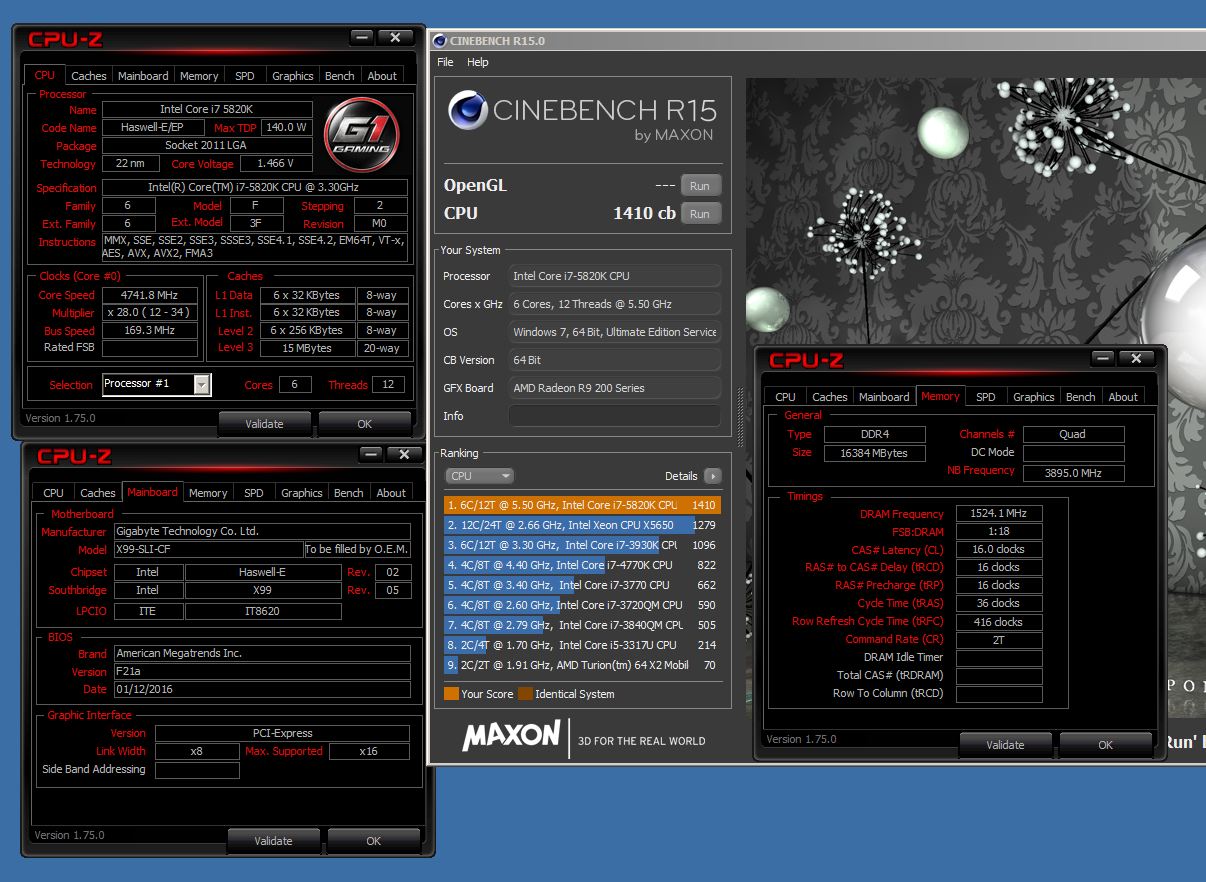Open the File menu in Cinebench
Viewport: 1206px width, 882px height.
[x=446, y=62]
